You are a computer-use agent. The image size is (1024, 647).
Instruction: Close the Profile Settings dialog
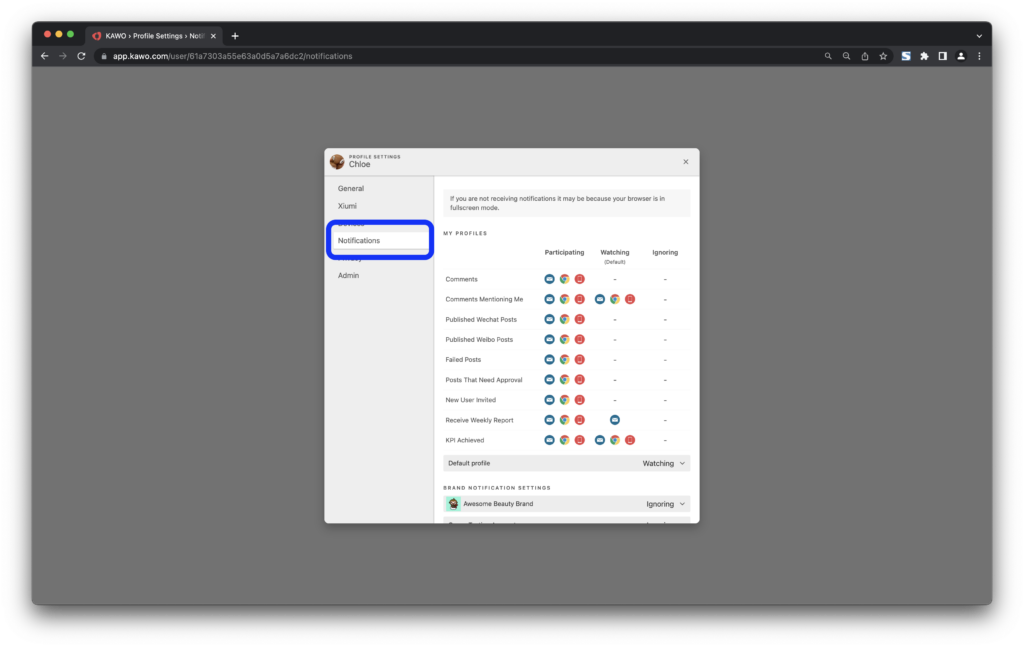(685, 161)
